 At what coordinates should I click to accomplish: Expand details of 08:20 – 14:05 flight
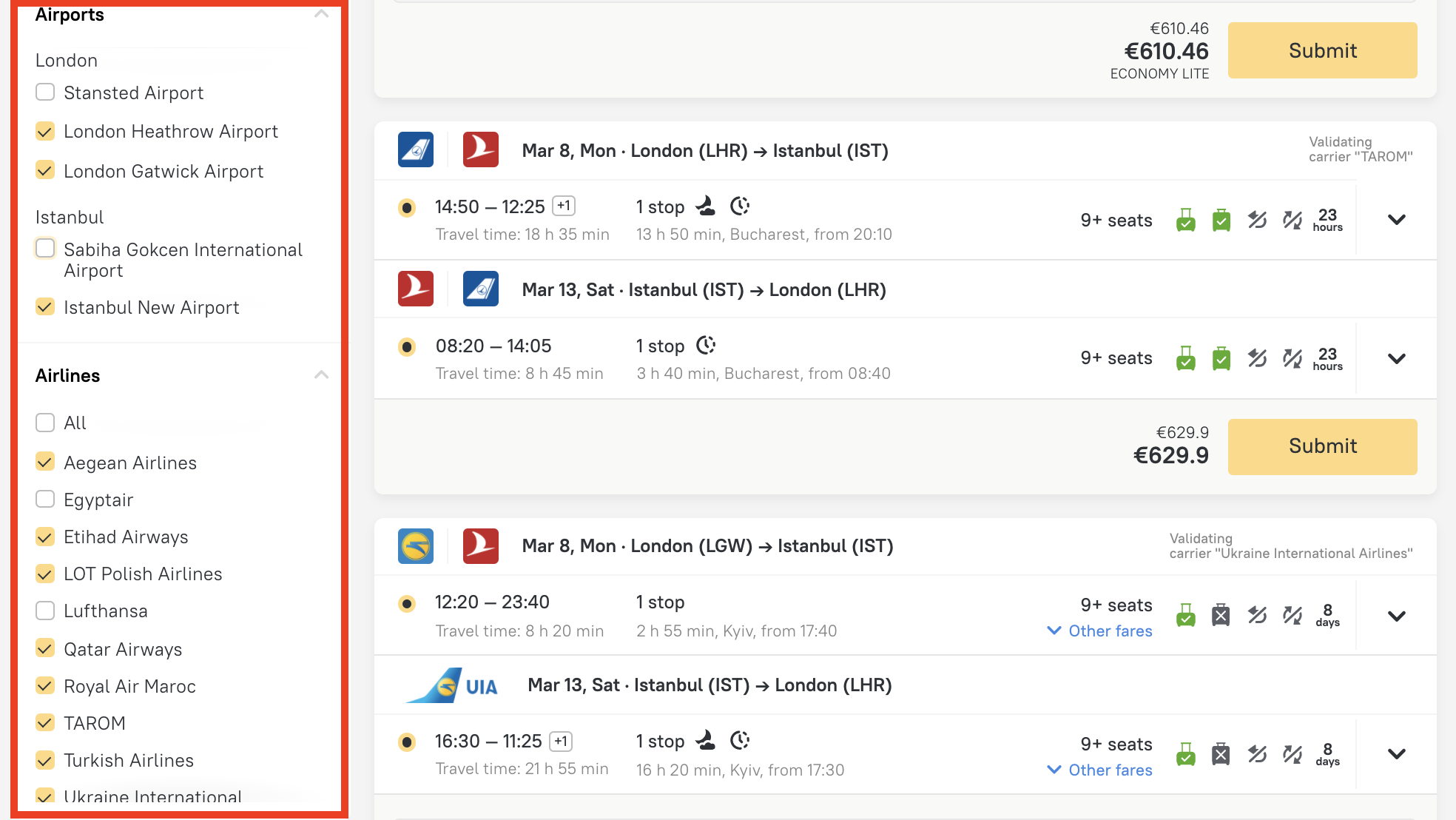[x=1397, y=359]
